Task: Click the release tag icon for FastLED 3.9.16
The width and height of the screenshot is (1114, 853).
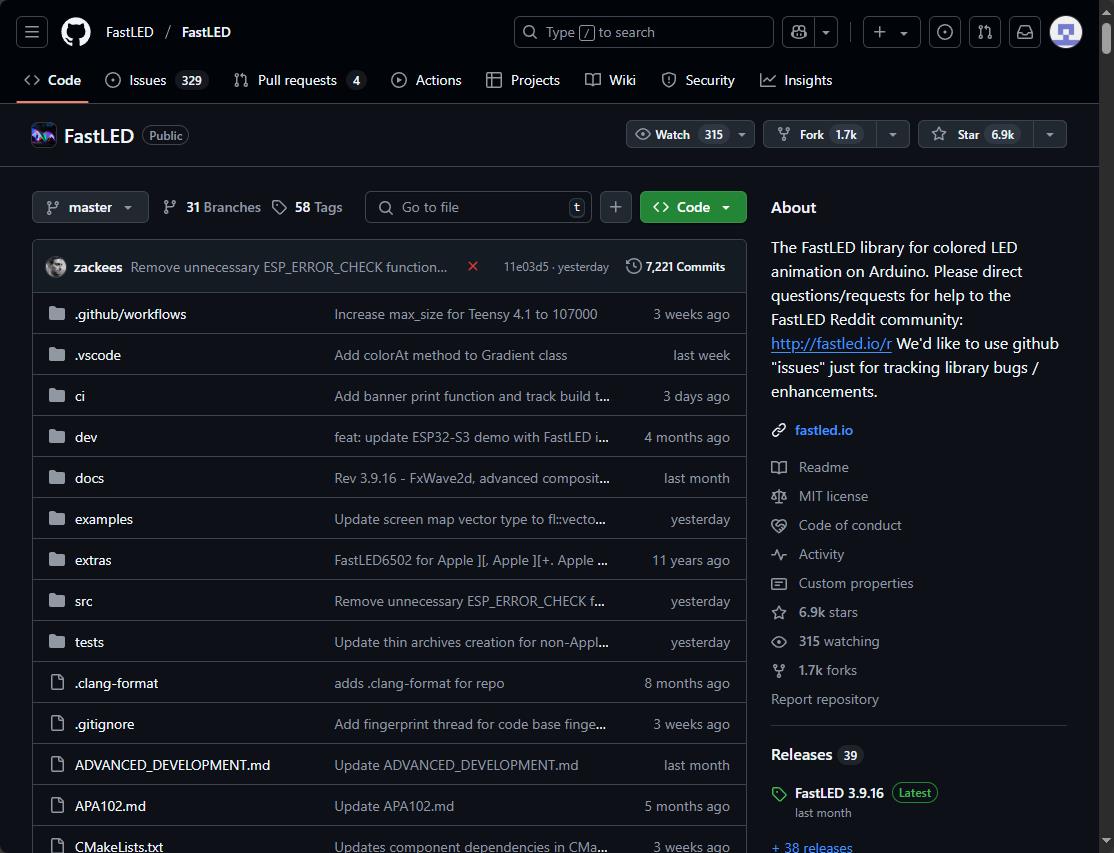Action: pyautogui.click(x=779, y=794)
